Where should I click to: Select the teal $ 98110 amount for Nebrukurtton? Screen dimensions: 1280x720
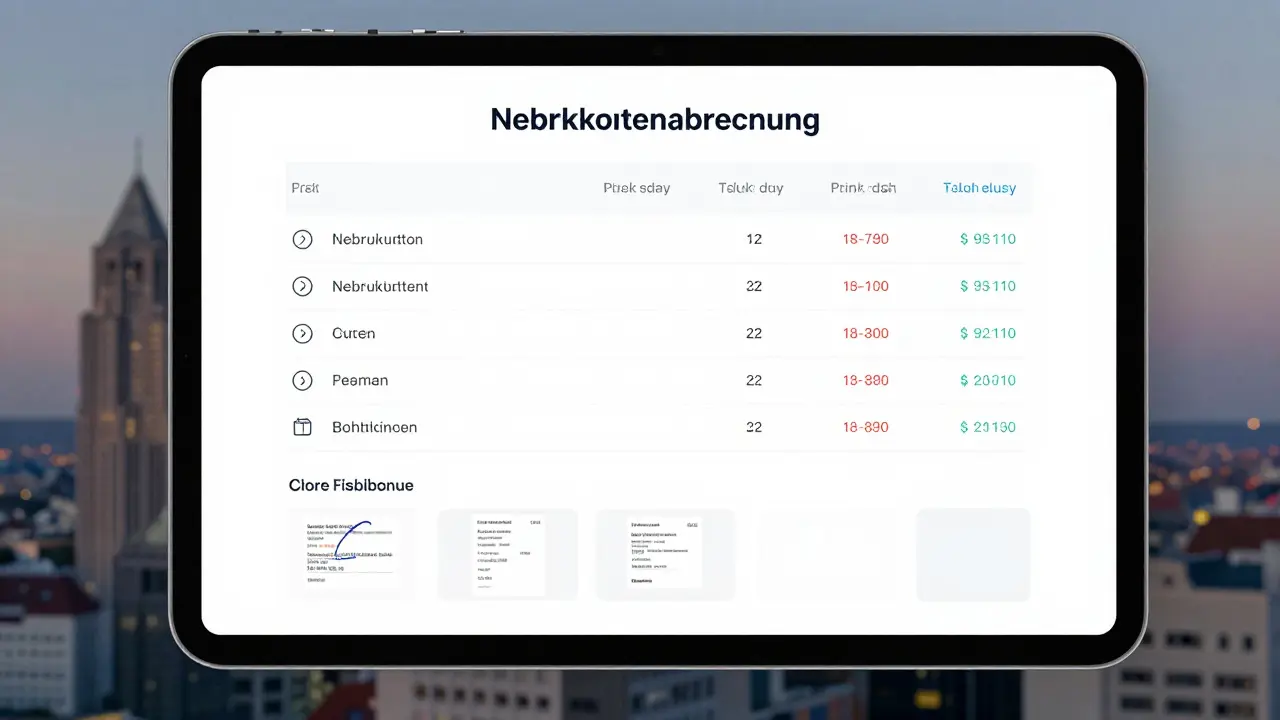[x=988, y=239]
